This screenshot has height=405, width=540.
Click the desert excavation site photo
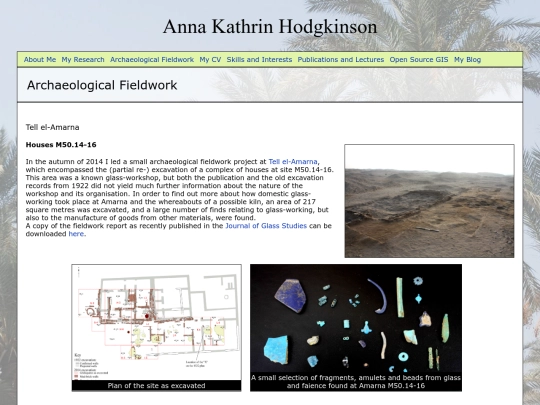pyautogui.click(x=429, y=201)
